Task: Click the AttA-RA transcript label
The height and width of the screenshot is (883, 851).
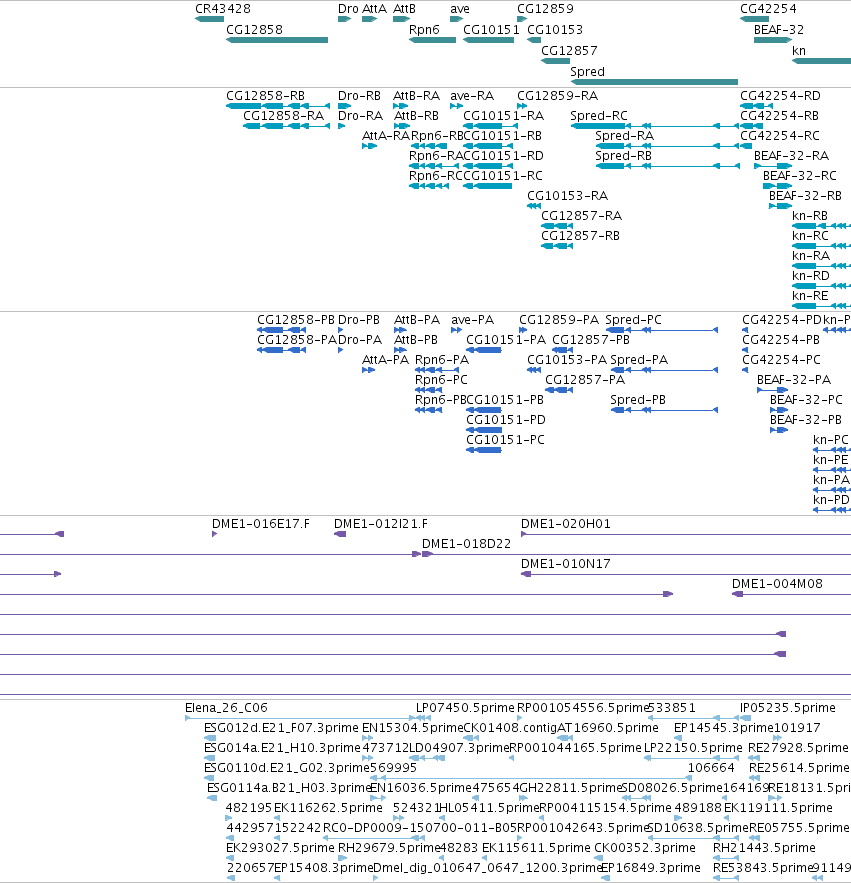Action: pyautogui.click(x=386, y=136)
